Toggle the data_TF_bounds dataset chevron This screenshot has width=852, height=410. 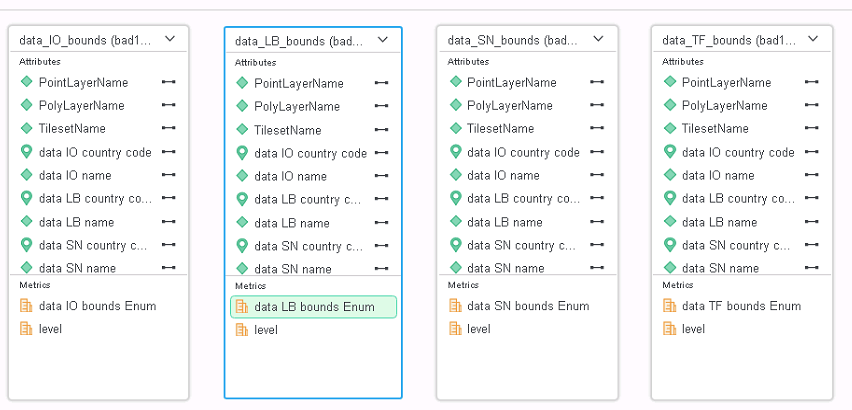point(813,39)
